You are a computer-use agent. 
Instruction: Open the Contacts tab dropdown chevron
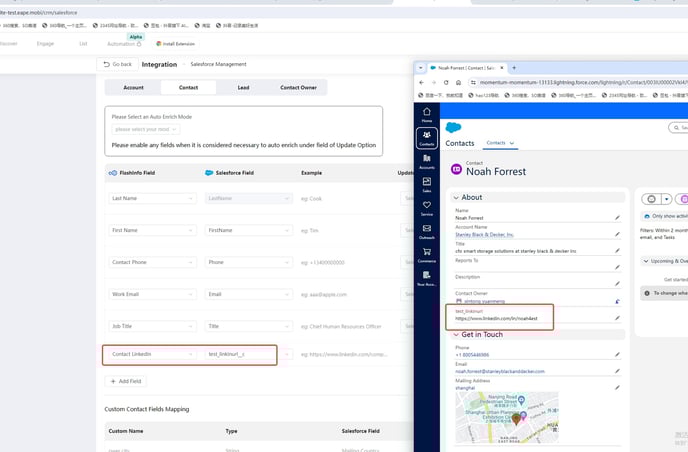(x=512, y=143)
